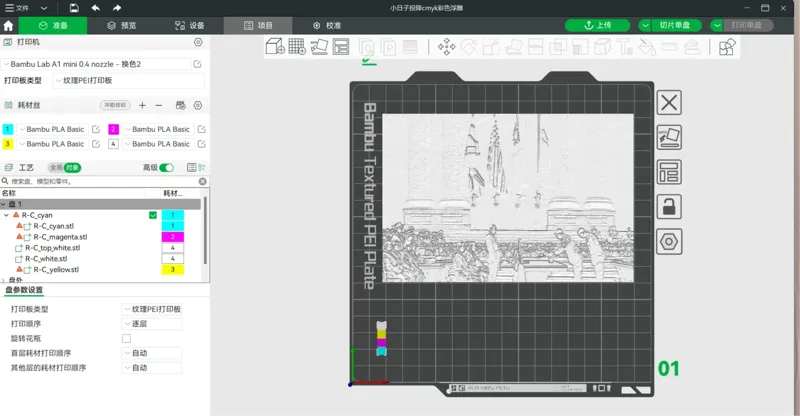Screen dimensions: 800x416
Task: Open filament 2 Bambu PLA Basic dropdown
Action: click(x=158, y=129)
